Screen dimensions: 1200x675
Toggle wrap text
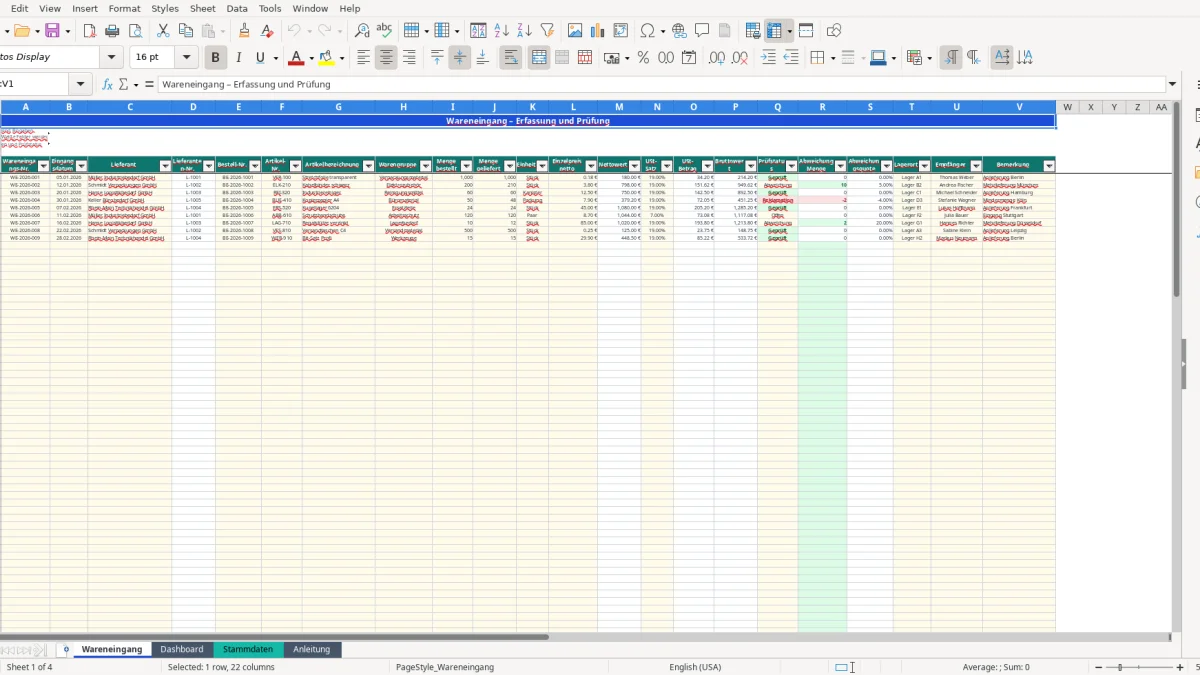click(511, 58)
